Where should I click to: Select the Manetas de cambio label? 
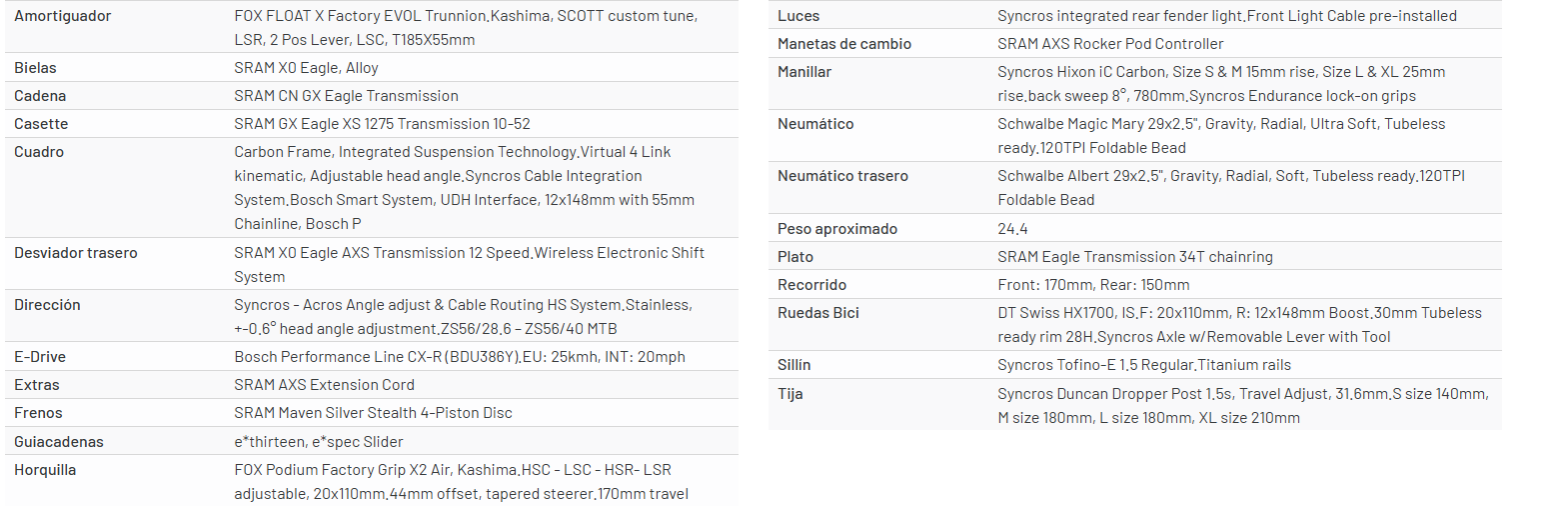pos(844,44)
